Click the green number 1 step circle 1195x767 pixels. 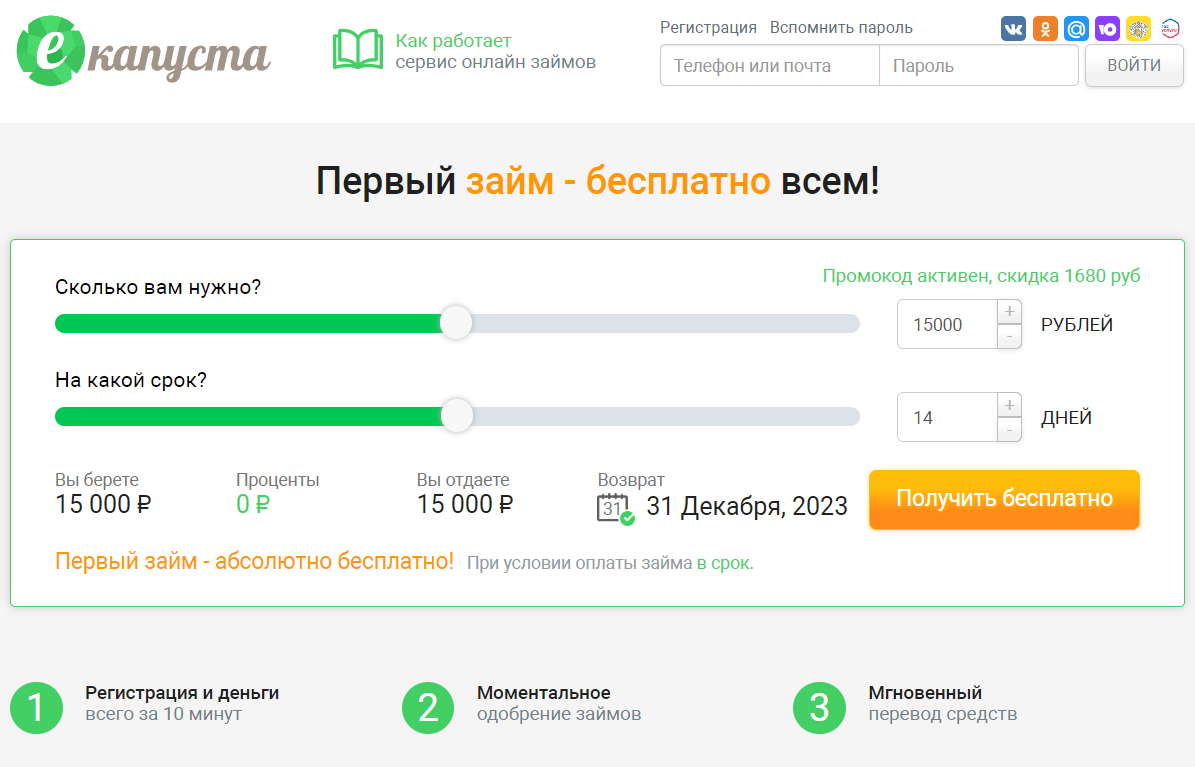(x=37, y=708)
